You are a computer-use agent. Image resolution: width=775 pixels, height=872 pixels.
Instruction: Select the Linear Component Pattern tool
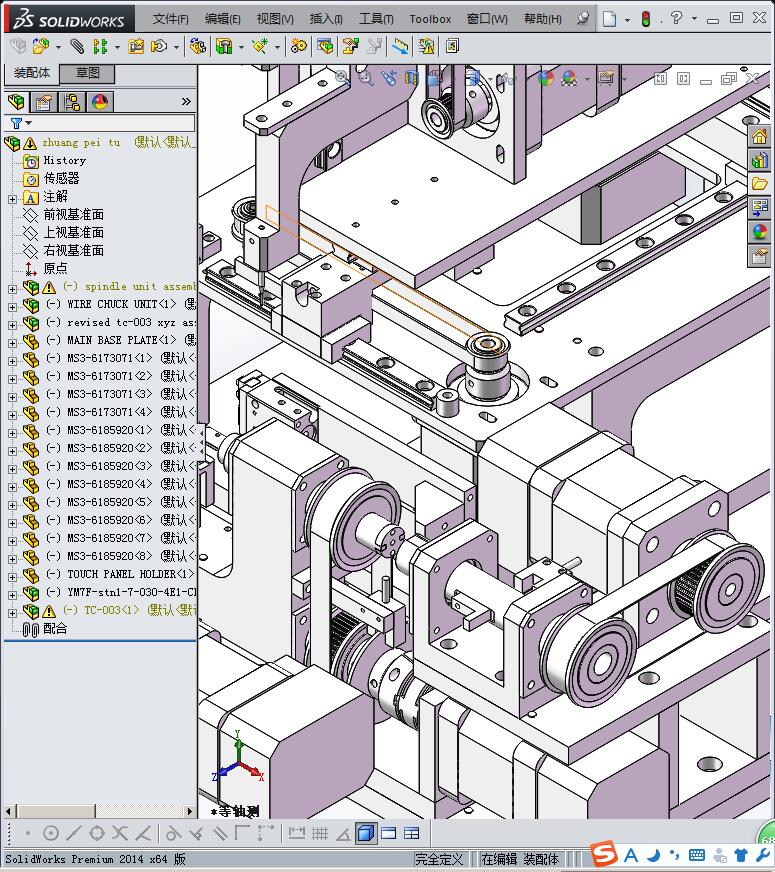pos(100,46)
